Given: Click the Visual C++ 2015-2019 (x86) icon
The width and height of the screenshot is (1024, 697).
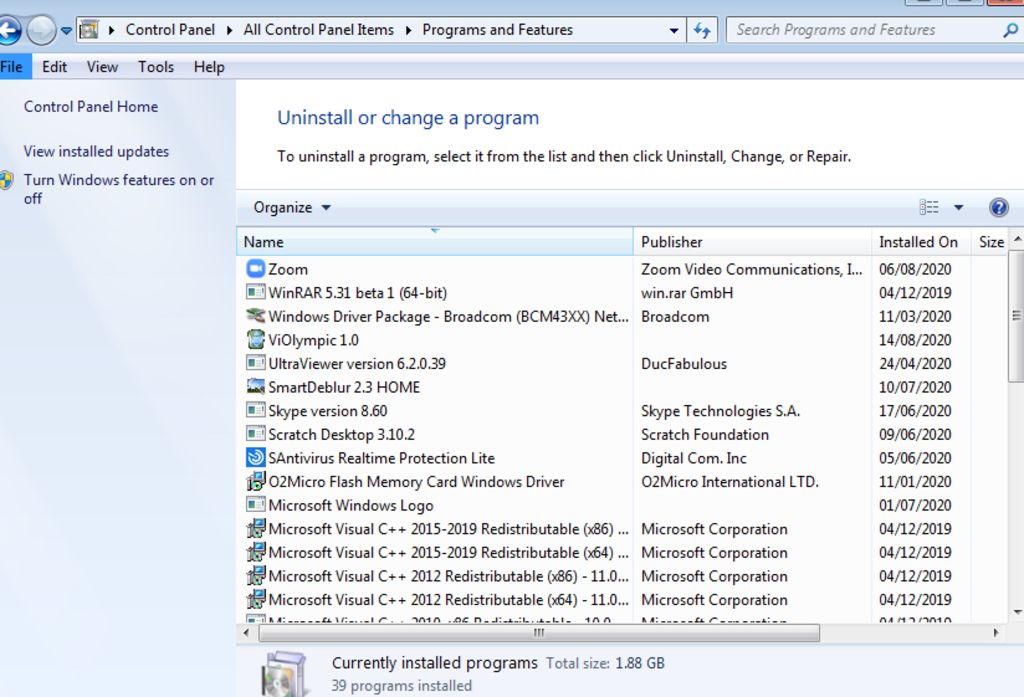Looking at the screenshot, I should 255,528.
